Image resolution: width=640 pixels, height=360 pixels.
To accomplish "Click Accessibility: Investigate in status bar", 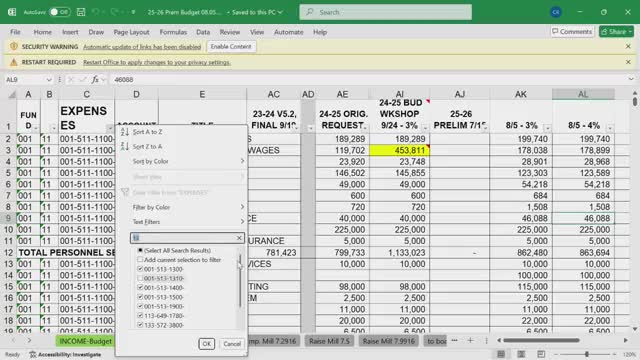I will [x=65, y=354].
